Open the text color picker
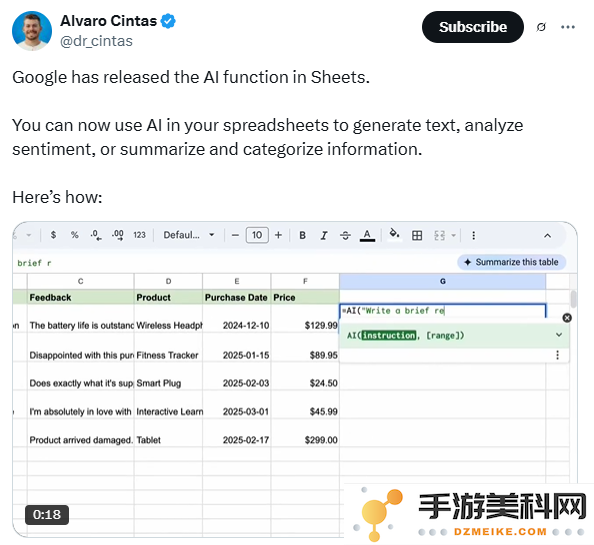594x545 pixels. tap(367, 236)
